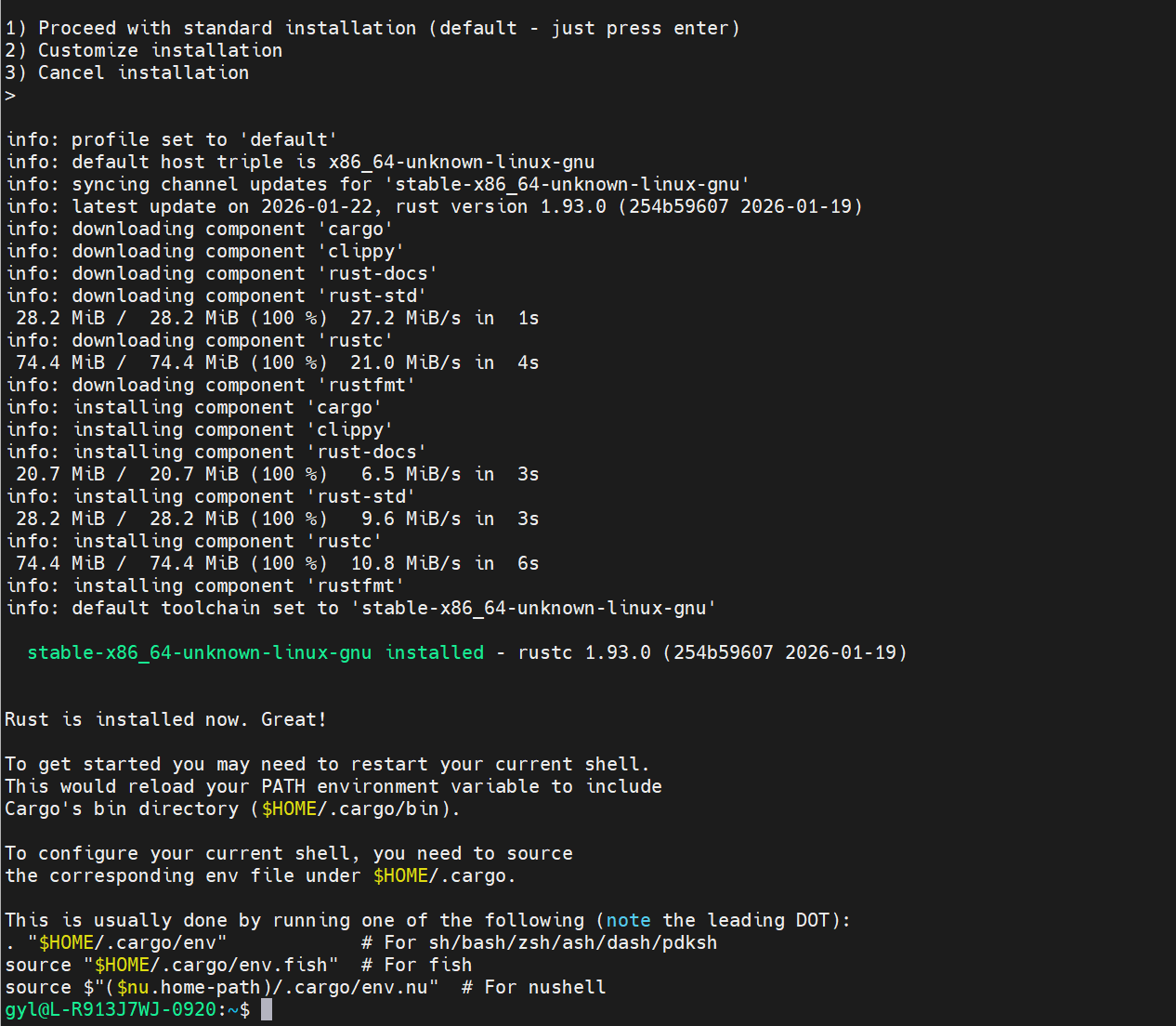Click green 'stable-x86_64-unknown-linux-gnu installed' text
Image resolution: width=1176 pixels, height=1026 pixels.
click(x=255, y=652)
